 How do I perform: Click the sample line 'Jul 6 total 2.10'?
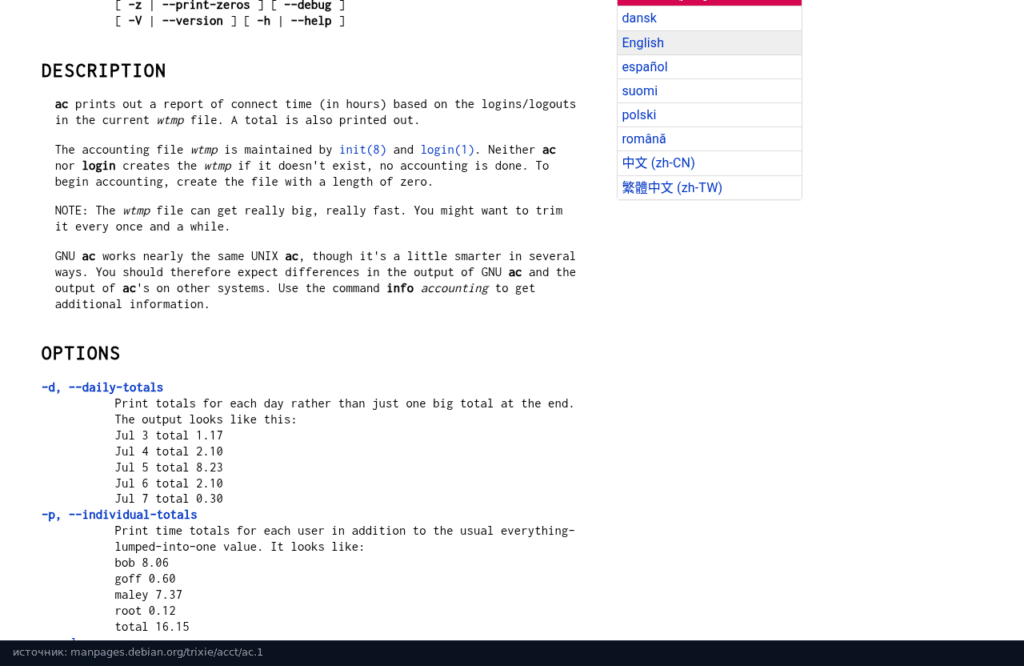(x=168, y=483)
